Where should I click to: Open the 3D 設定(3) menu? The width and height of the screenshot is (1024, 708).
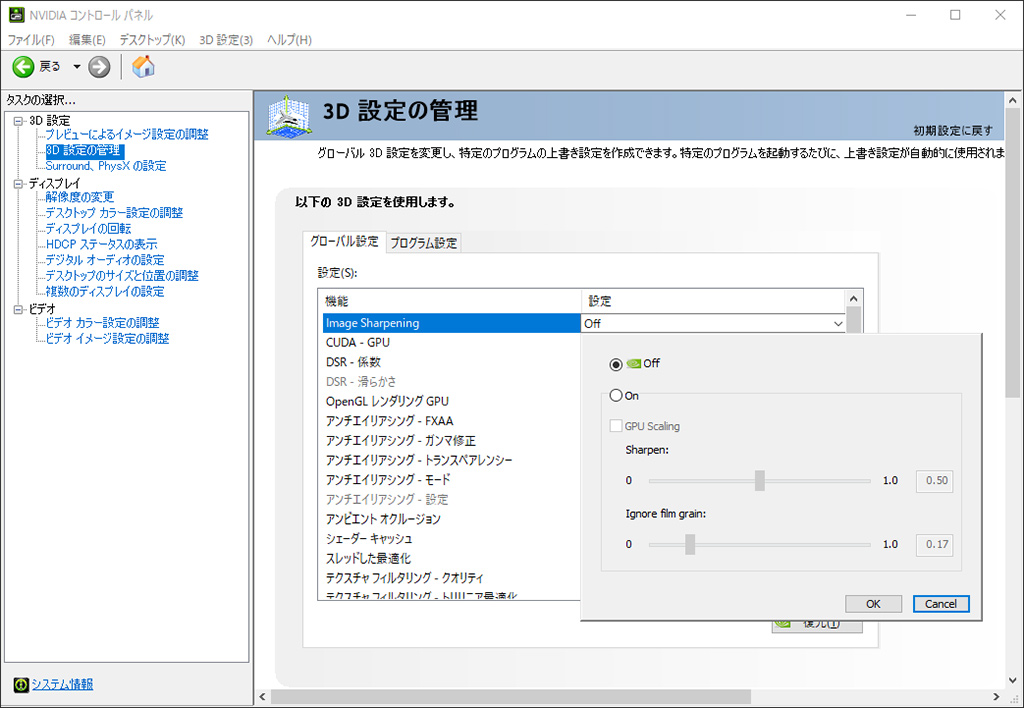coord(226,40)
